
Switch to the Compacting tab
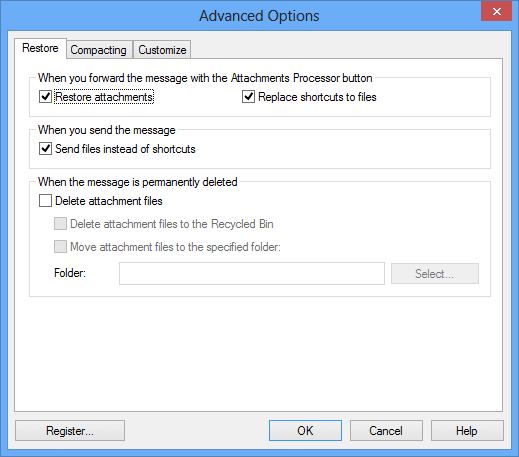coord(99,50)
